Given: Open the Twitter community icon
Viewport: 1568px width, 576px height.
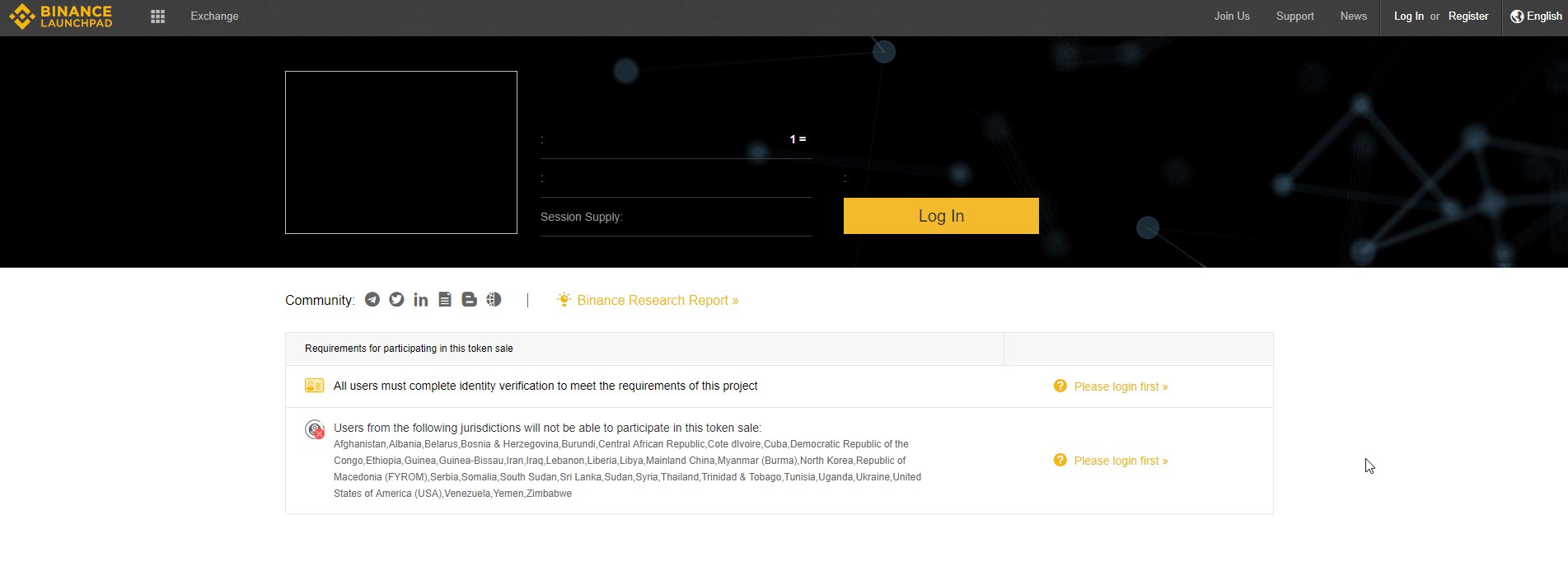Looking at the screenshot, I should point(396,299).
